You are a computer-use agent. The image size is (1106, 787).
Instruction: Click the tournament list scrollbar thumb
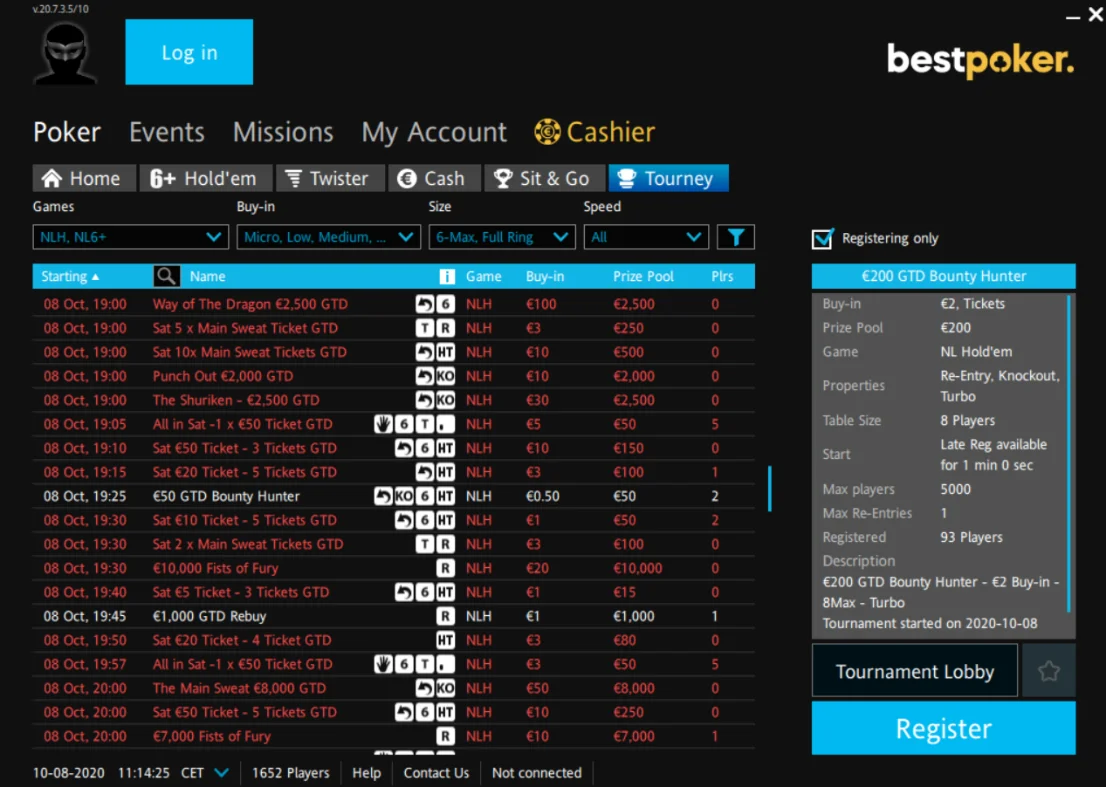click(770, 488)
